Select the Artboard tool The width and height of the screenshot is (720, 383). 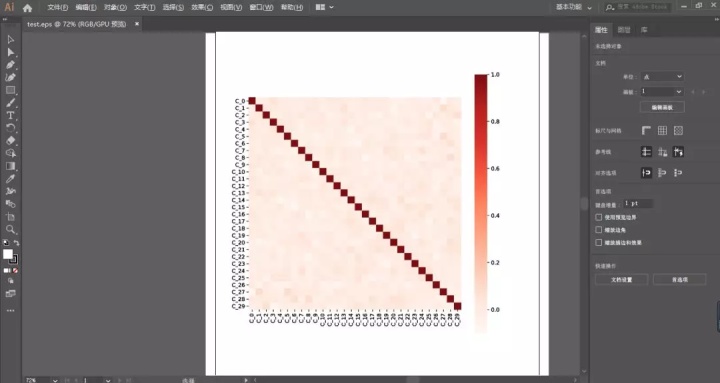click(x=11, y=217)
